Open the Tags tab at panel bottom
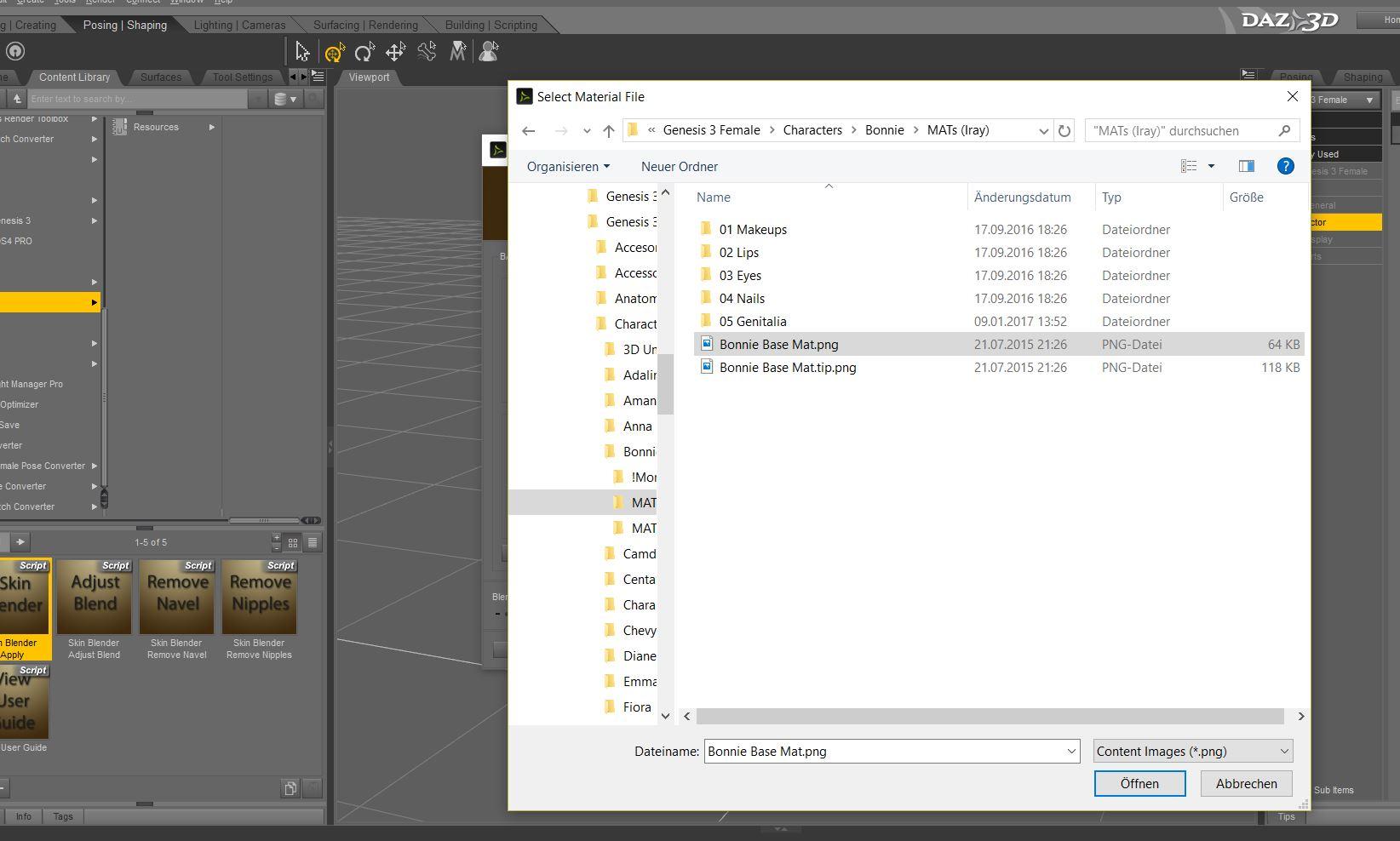Viewport: 1400px width, 841px height. 63,816
